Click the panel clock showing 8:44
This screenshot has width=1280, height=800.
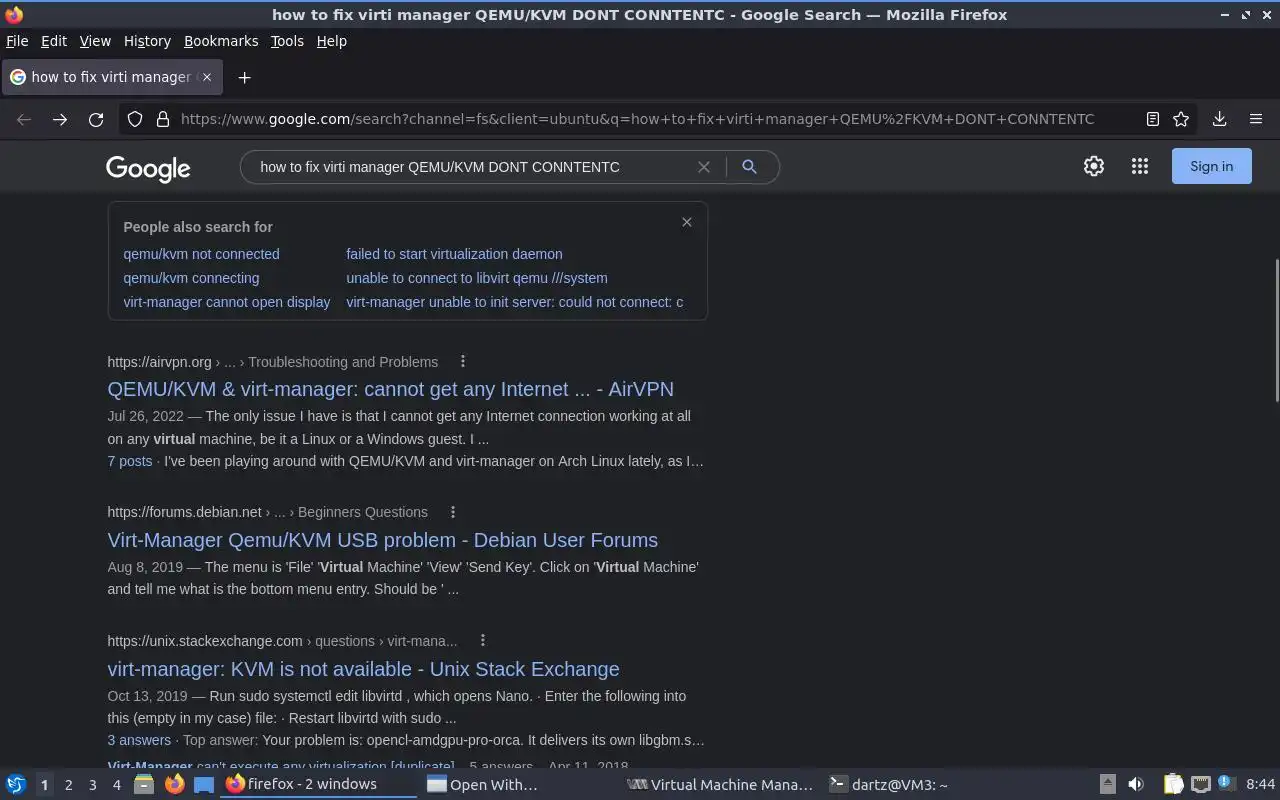pyautogui.click(x=1260, y=784)
